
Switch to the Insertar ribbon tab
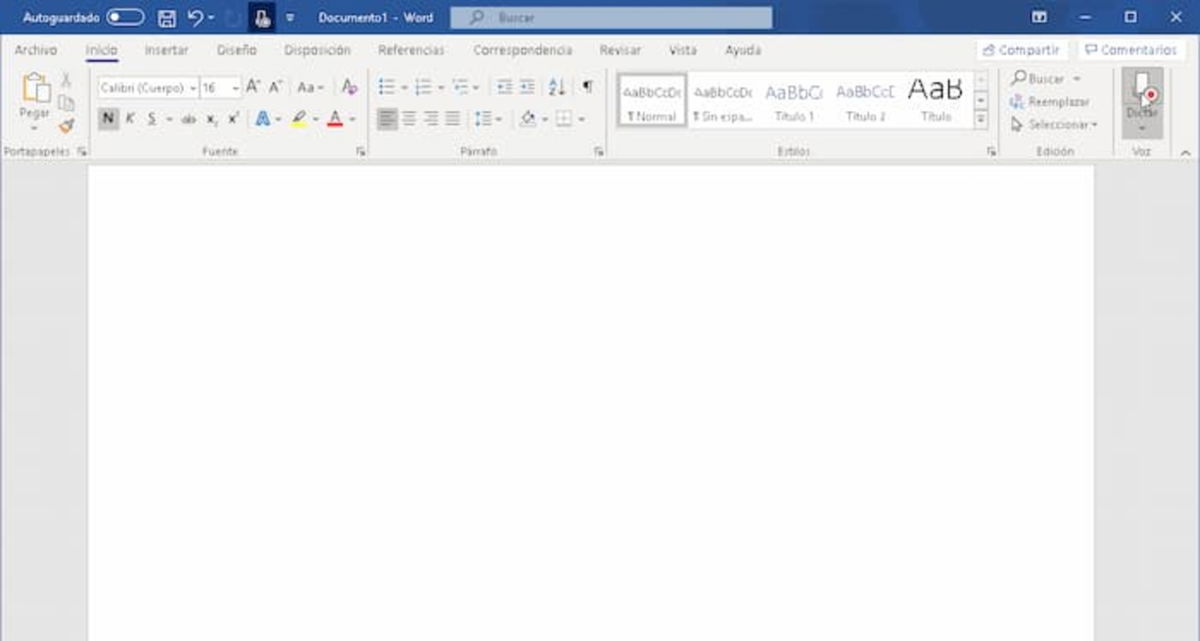click(x=166, y=49)
